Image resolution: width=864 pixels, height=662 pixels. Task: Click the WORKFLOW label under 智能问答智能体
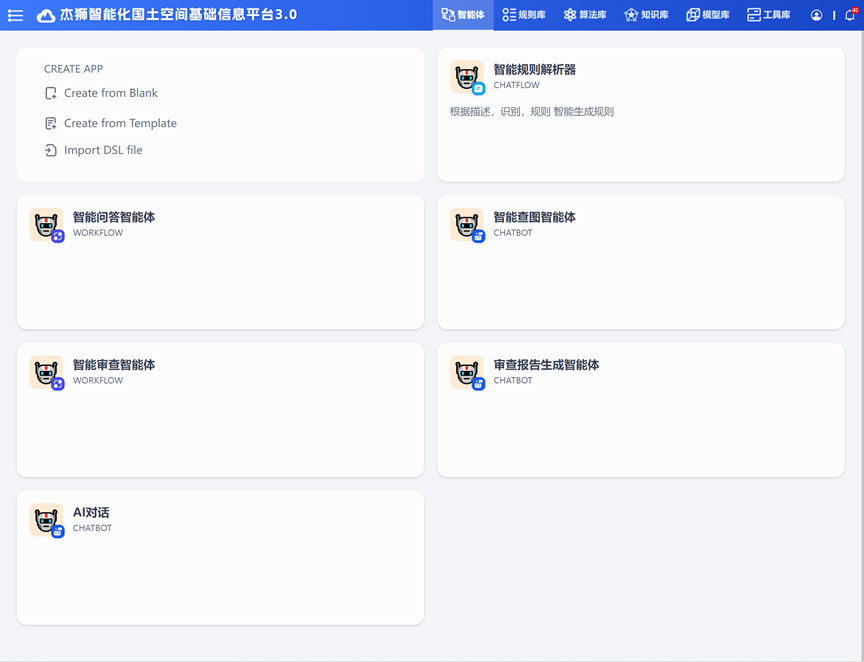(98, 233)
